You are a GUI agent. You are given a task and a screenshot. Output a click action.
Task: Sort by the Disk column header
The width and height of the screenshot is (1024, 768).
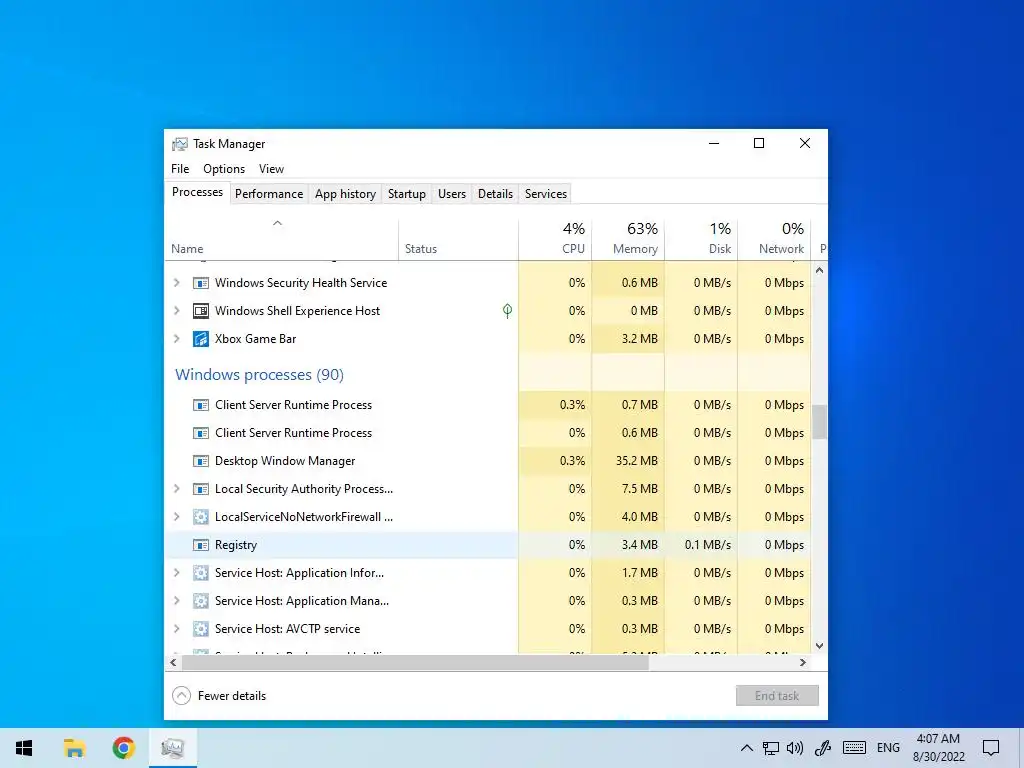[x=701, y=239]
